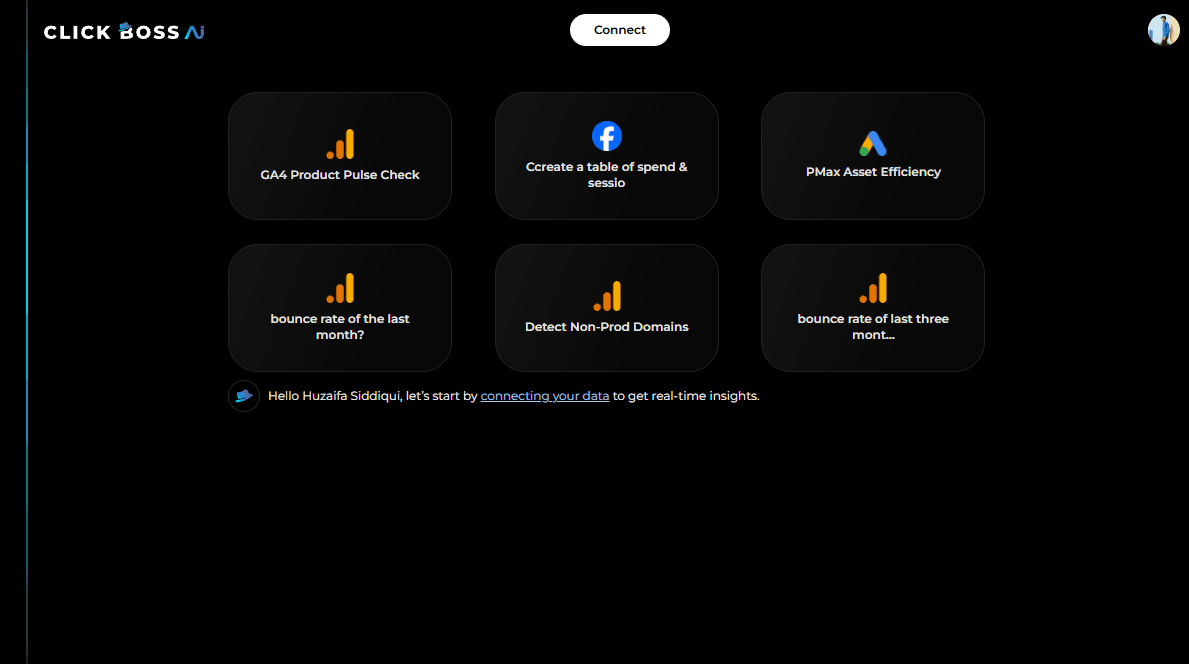This screenshot has width=1189, height=664.
Task: Click the blue 'AI' mark in the logo
Action: coord(195,32)
